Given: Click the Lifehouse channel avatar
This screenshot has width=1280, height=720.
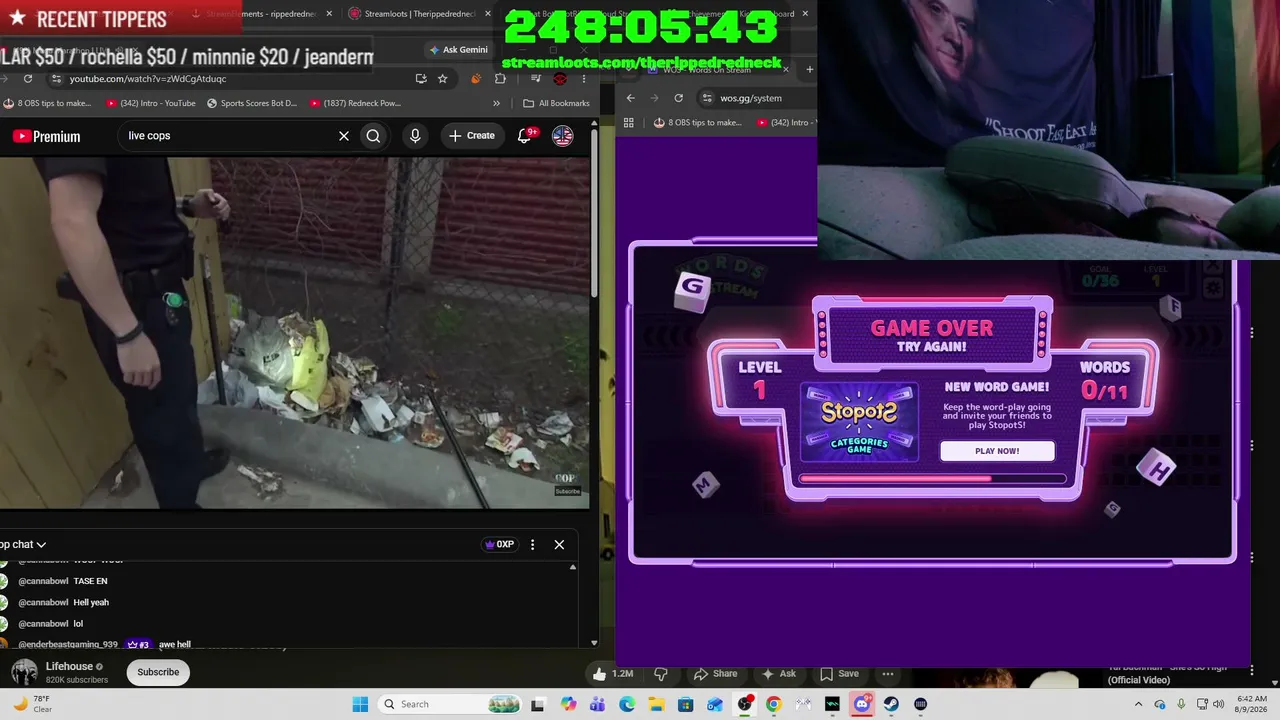Looking at the screenshot, I should [x=24, y=672].
